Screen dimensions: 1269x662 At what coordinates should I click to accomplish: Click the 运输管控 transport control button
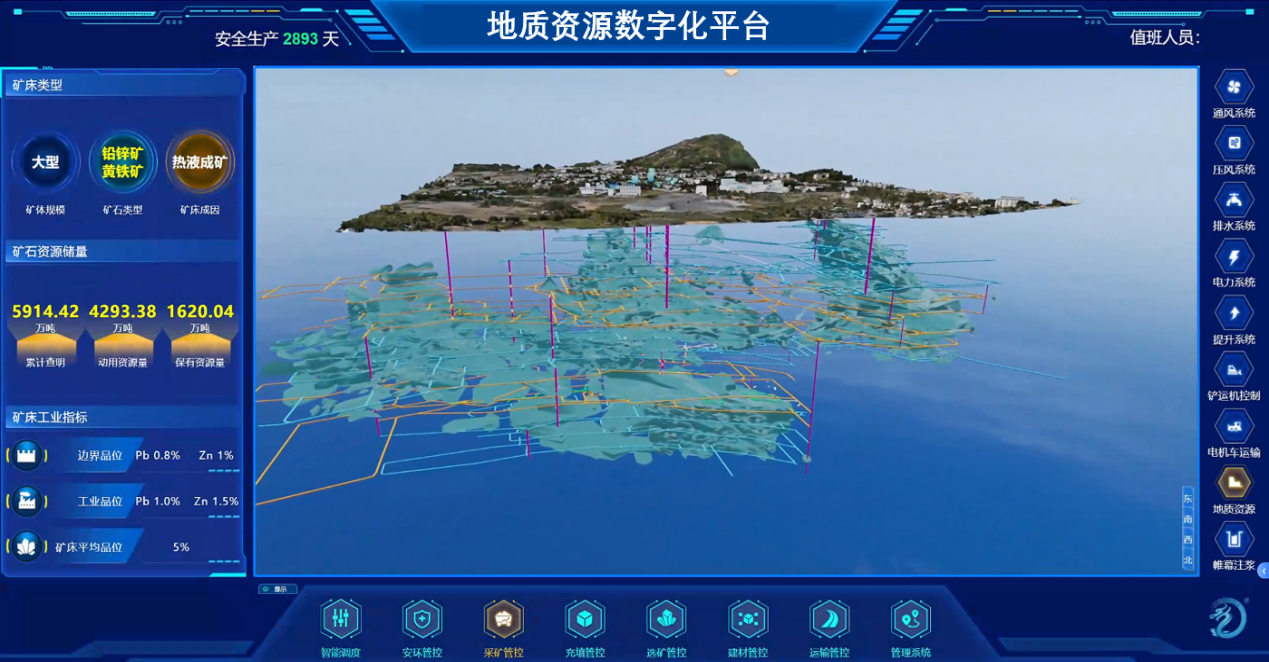click(x=829, y=620)
